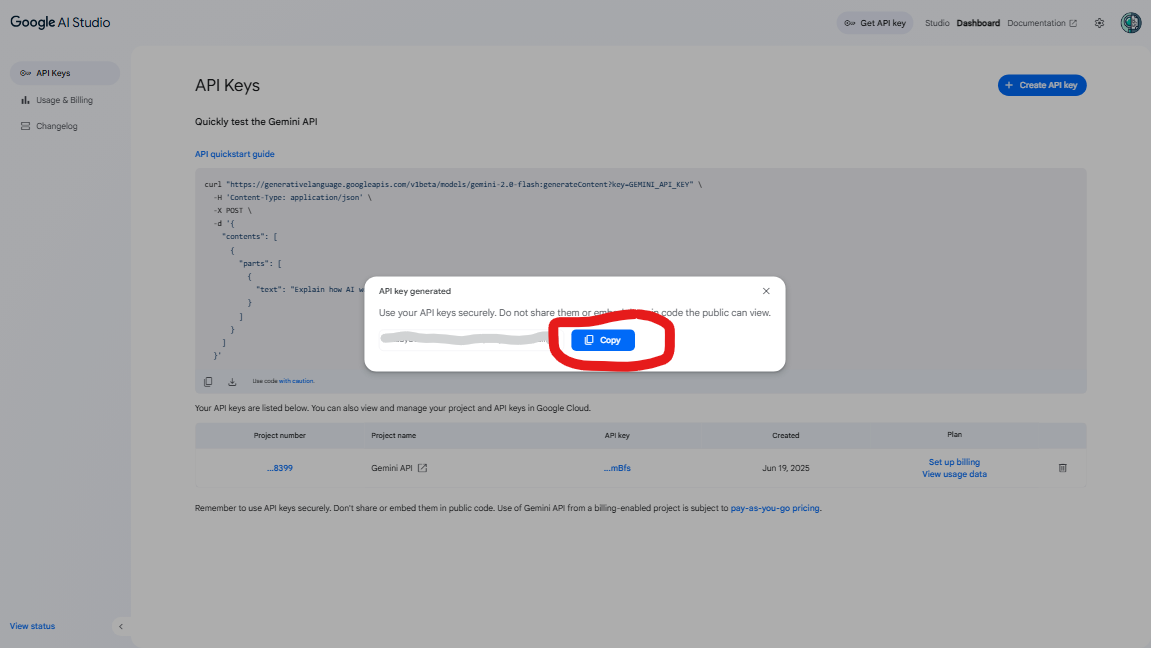The width and height of the screenshot is (1151, 648).
Task: Download the curl code snippet icon
Action: tap(232, 382)
